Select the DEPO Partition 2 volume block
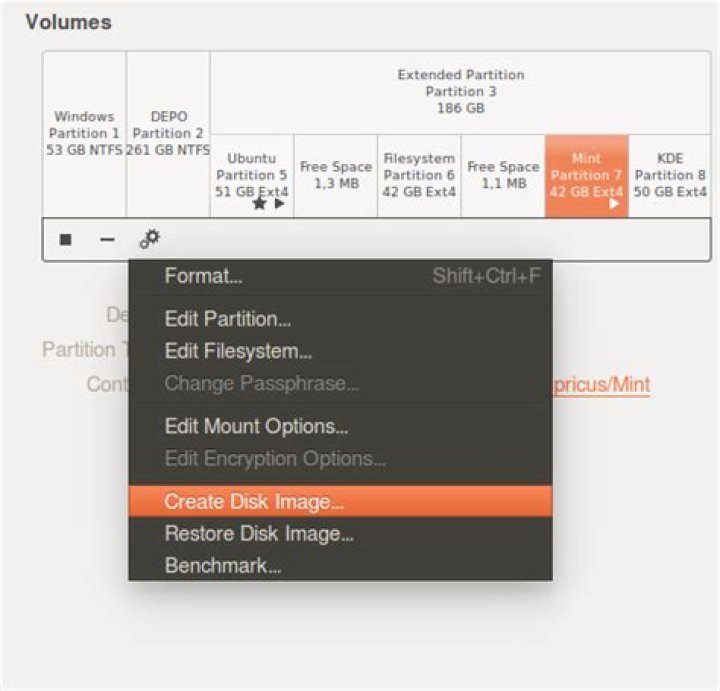Image resolution: width=720 pixels, height=691 pixels. 169,134
